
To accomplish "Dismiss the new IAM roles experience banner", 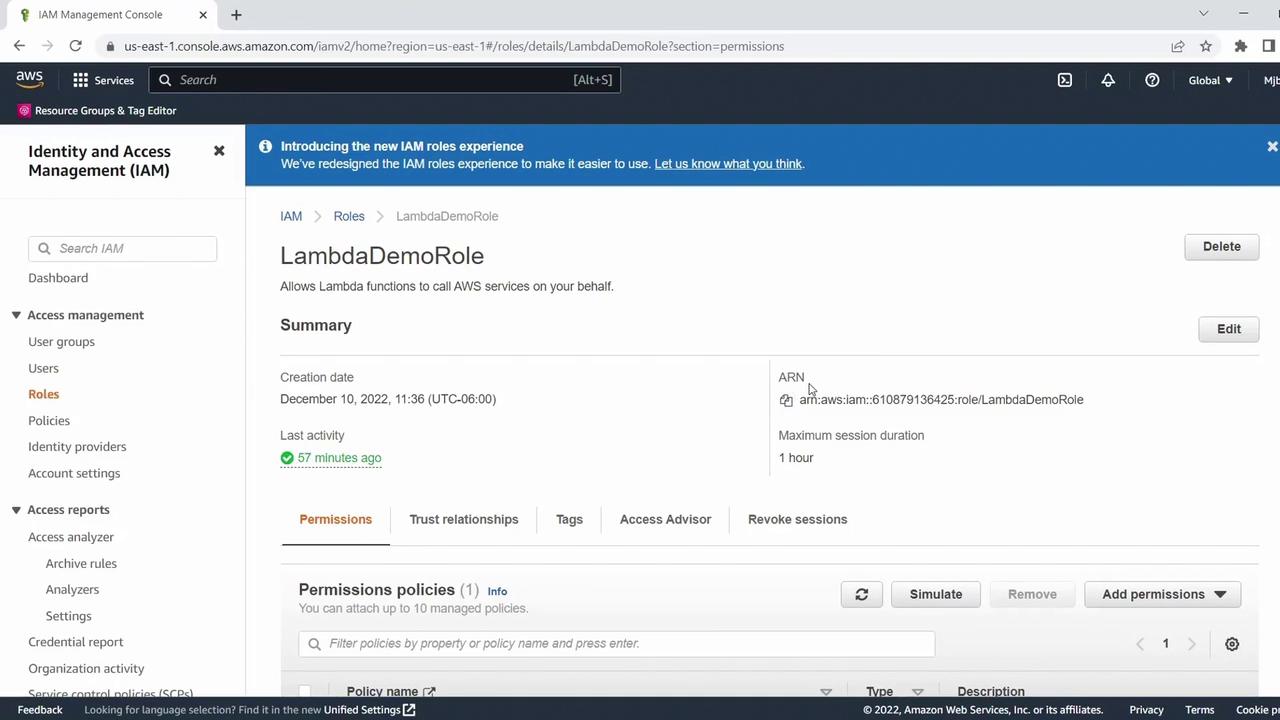I will click(1272, 146).
